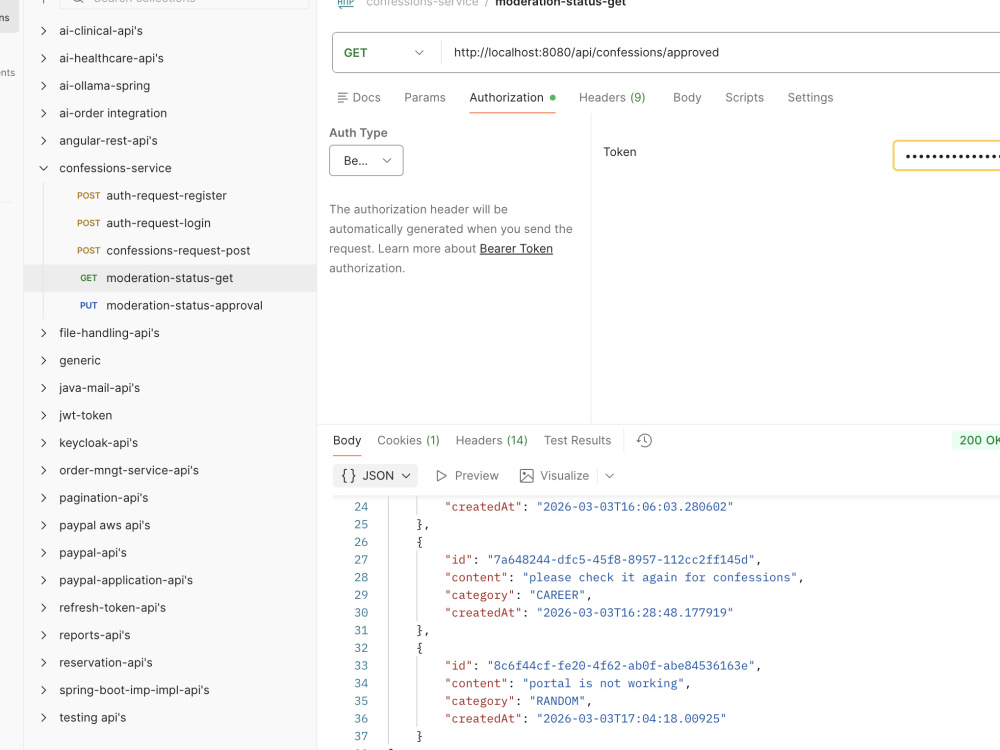Click refresh-token-api's collection name
The width and height of the screenshot is (1000, 750).
point(112,608)
